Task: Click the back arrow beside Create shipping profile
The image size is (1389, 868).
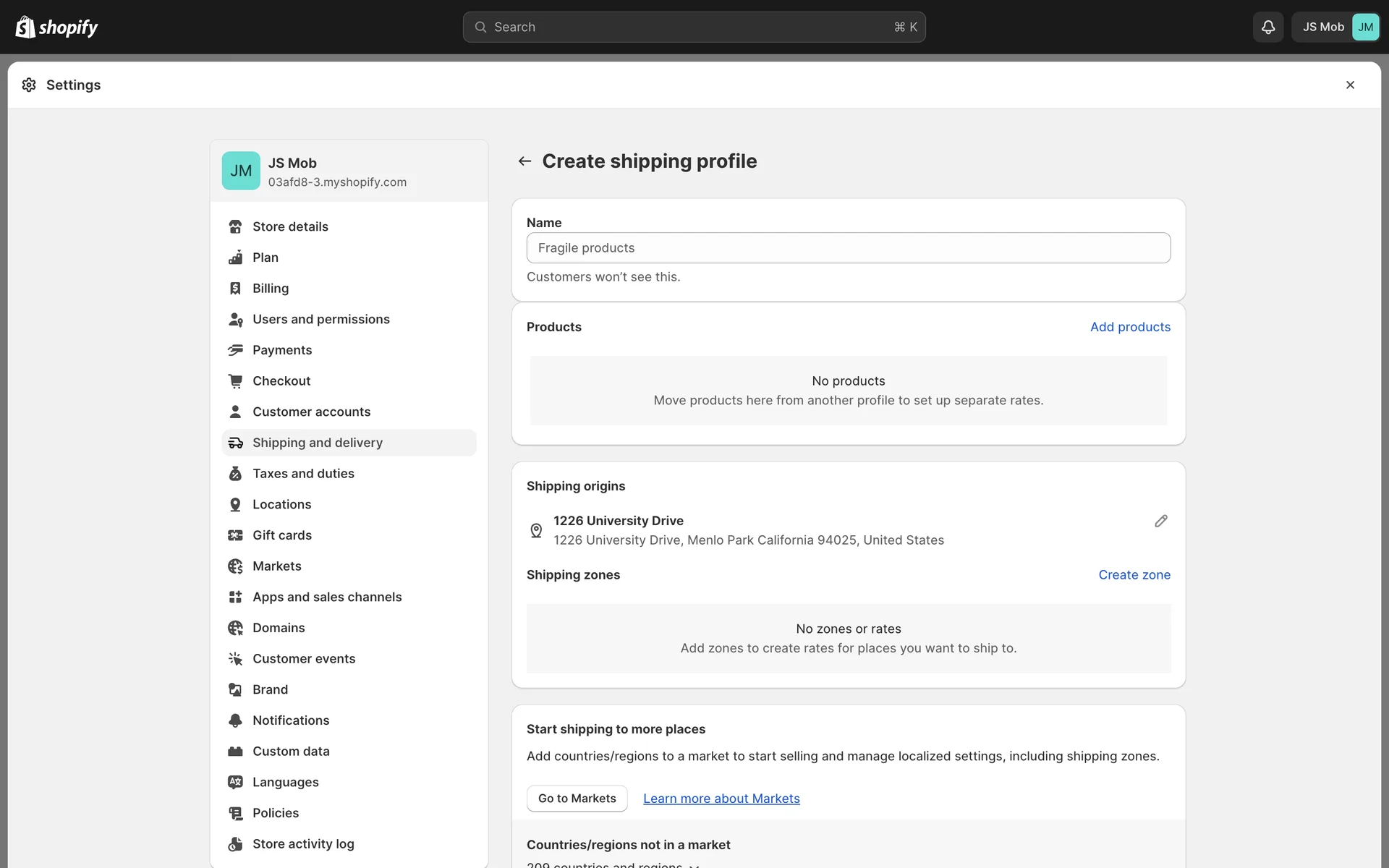Action: (524, 161)
